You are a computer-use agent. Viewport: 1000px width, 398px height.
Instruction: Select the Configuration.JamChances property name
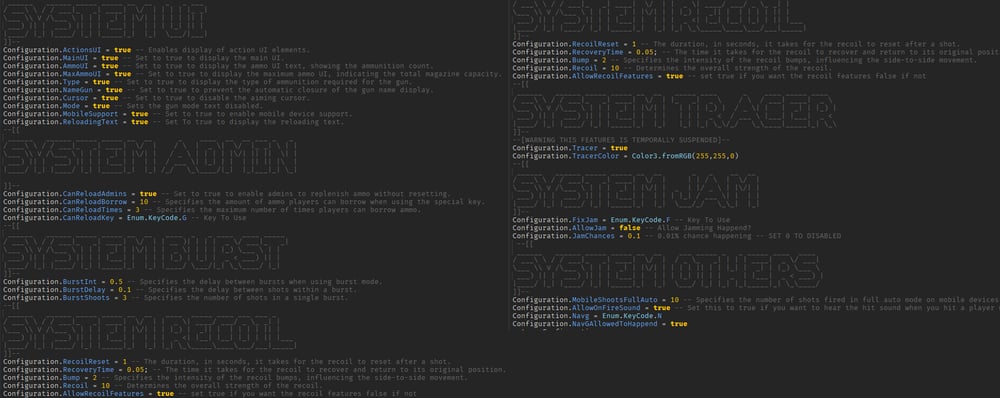564,236
